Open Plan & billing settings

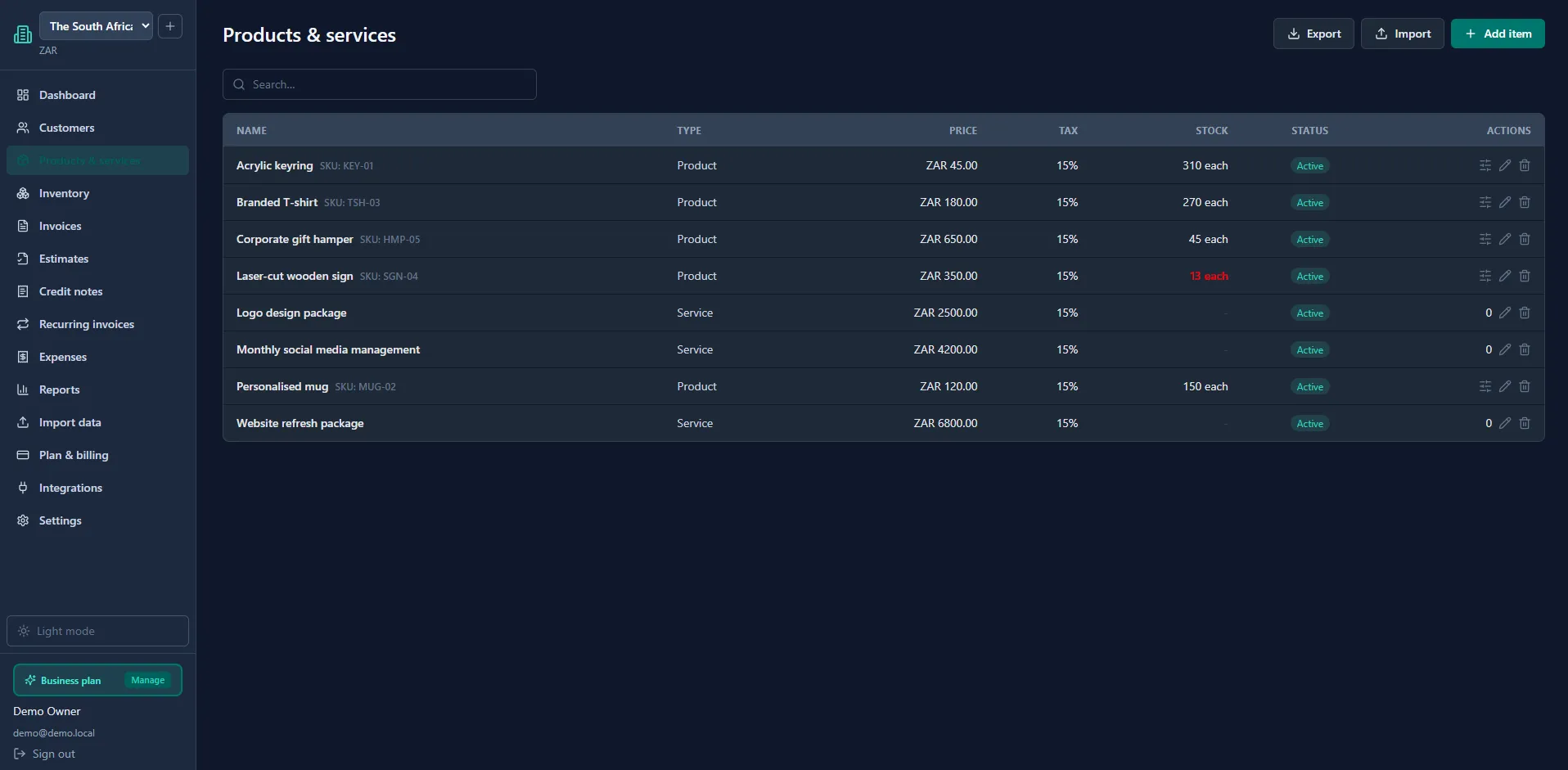click(x=97, y=455)
